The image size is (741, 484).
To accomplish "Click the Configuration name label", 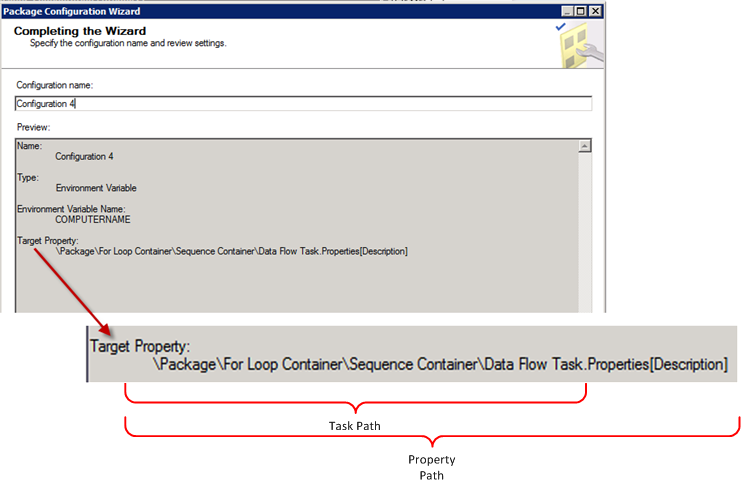I will (55, 85).
